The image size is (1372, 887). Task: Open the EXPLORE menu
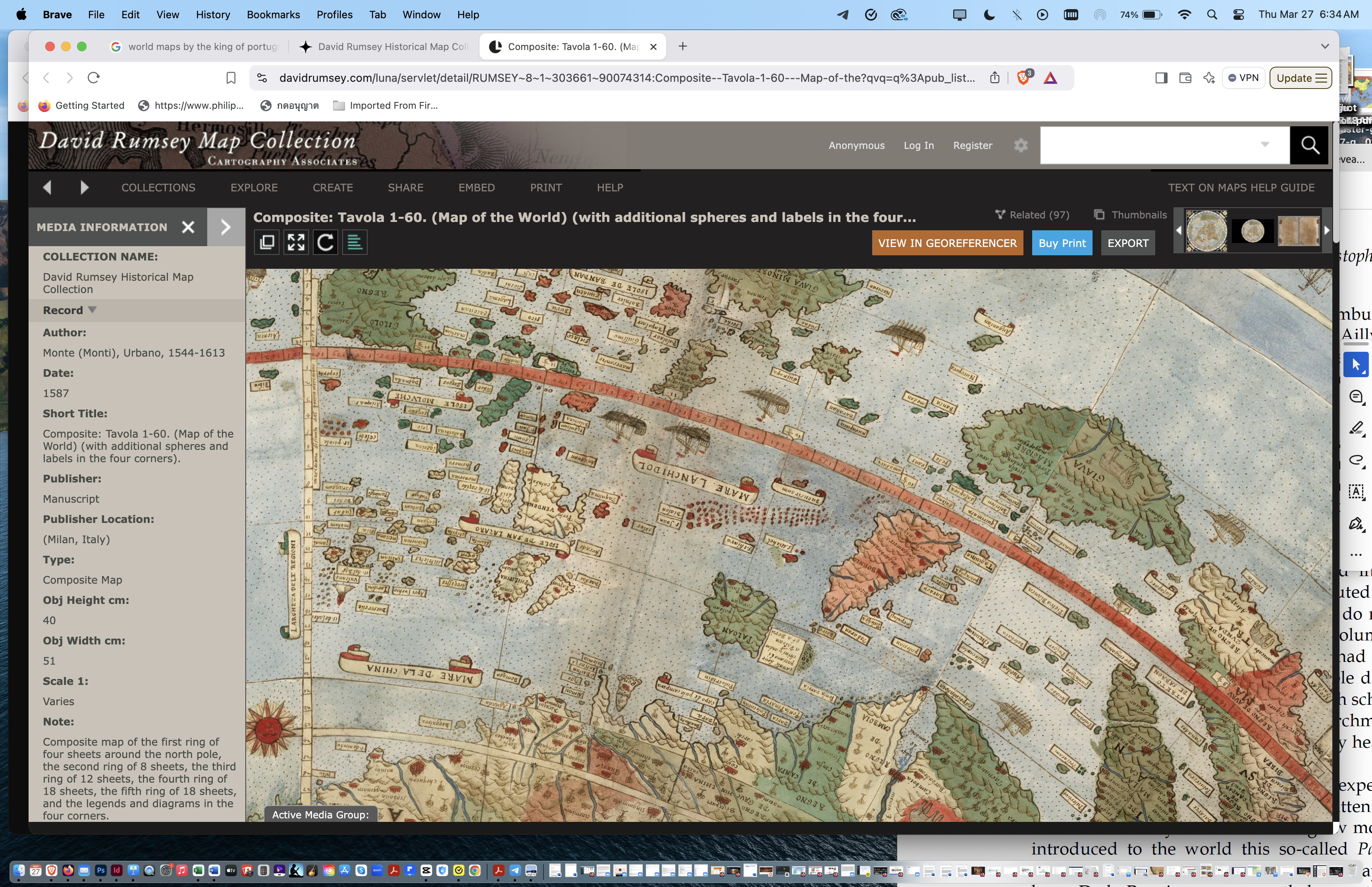click(x=254, y=188)
